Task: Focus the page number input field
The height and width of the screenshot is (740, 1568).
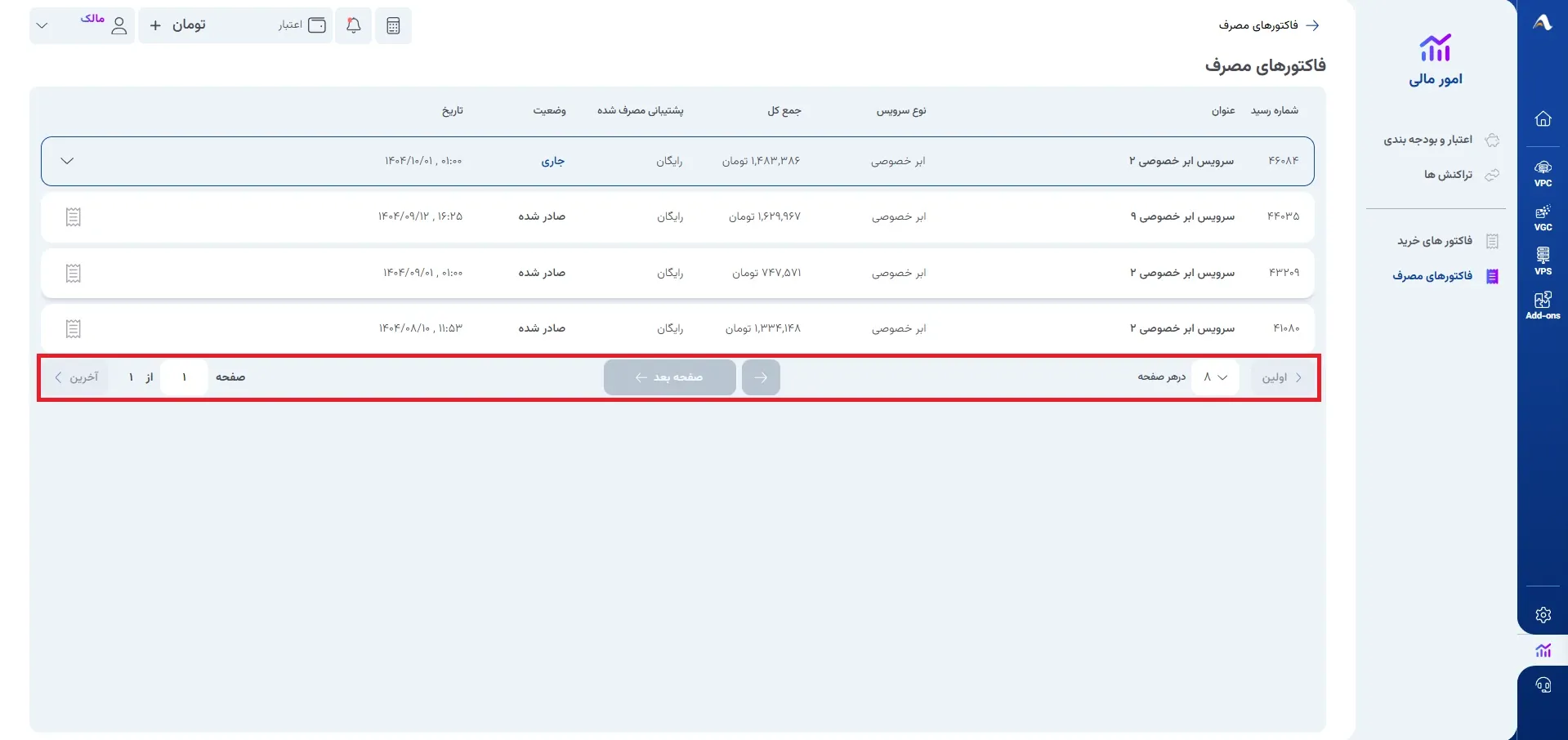Action: click(x=184, y=377)
